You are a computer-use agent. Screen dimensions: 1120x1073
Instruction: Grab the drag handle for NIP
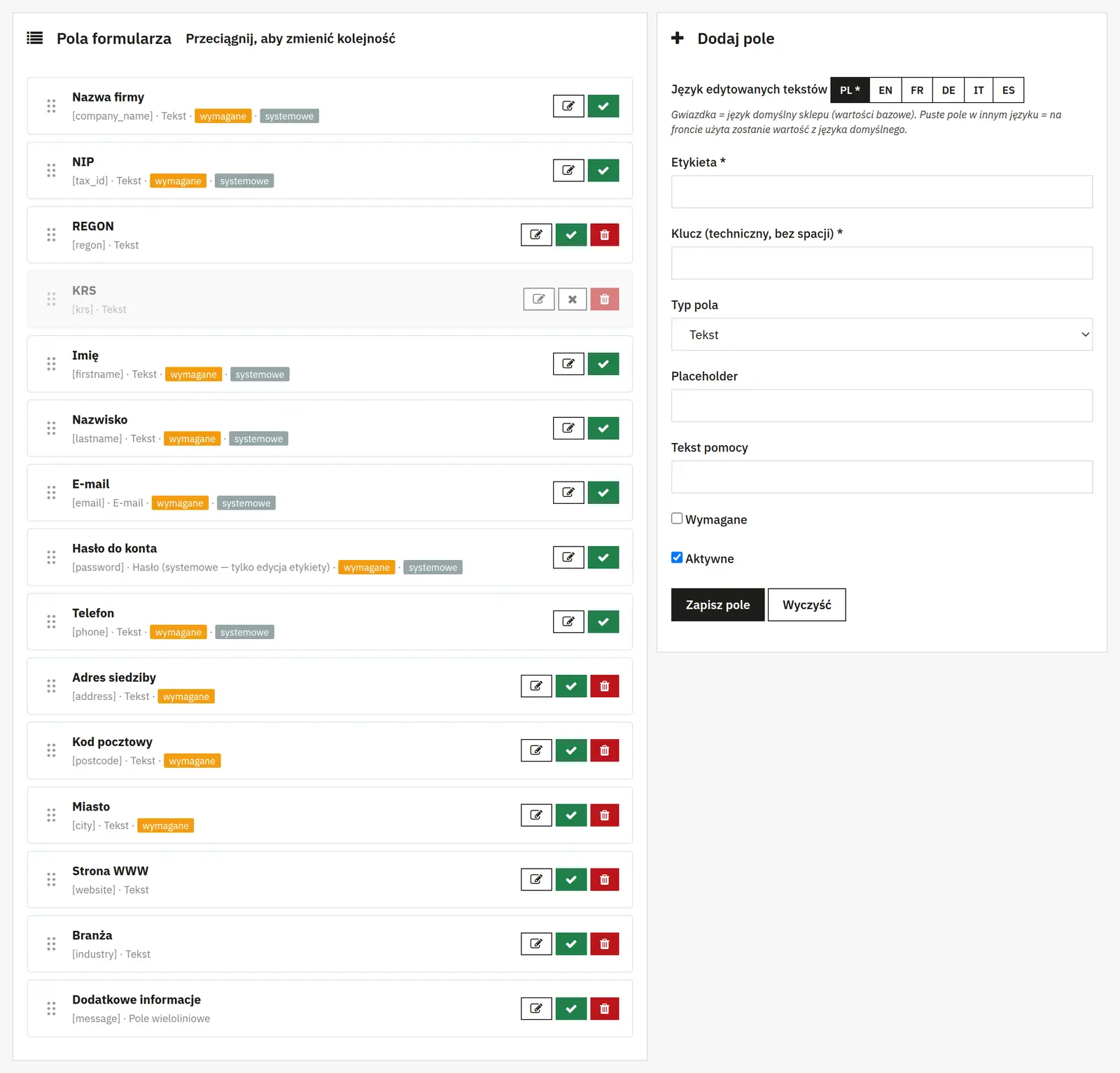point(51,170)
